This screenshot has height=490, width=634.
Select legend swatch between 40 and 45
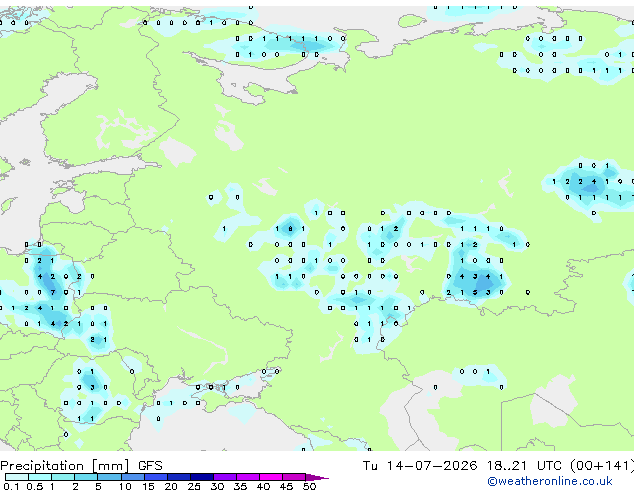pos(271,477)
